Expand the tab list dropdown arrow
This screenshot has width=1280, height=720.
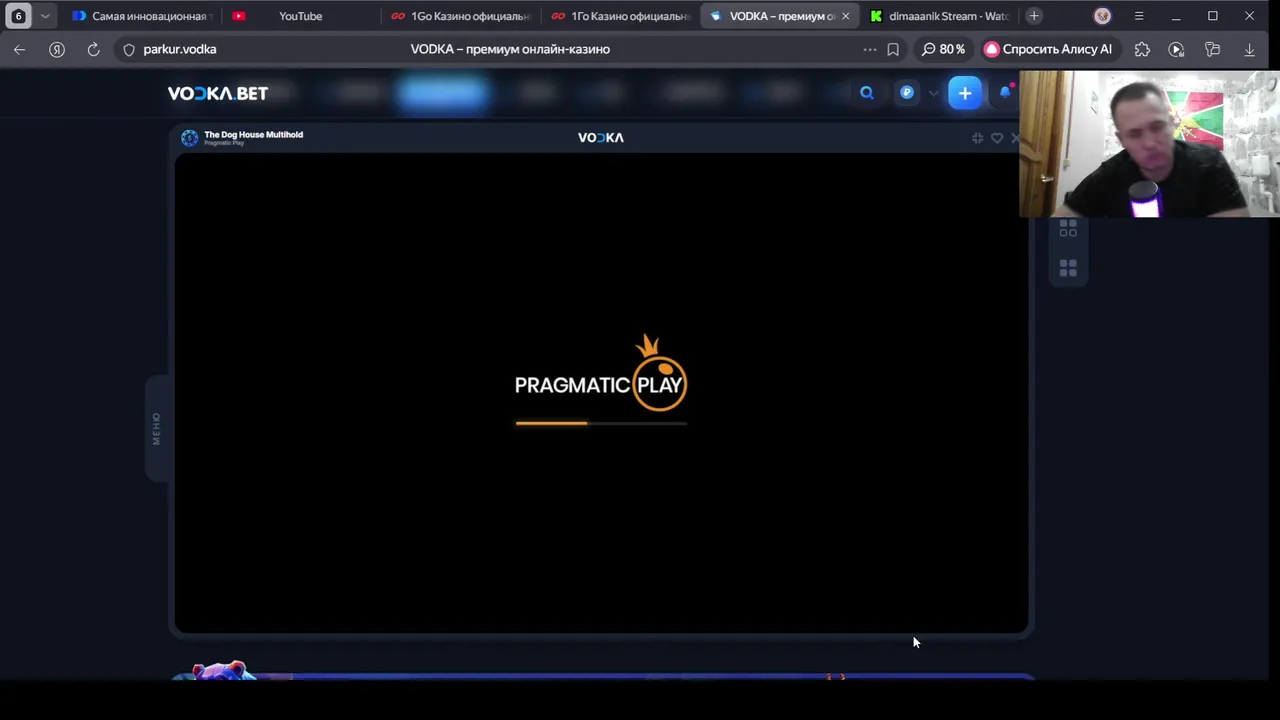[45, 16]
